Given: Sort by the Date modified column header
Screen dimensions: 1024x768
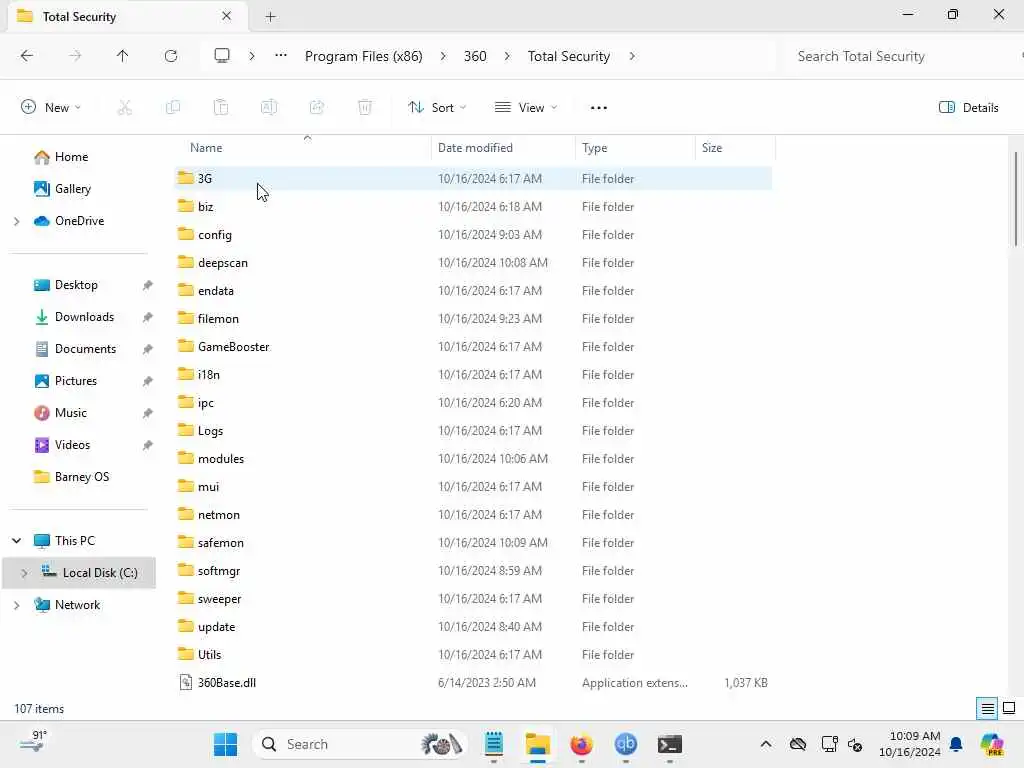Looking at the screenshot, I should click(x=503, y=148).
